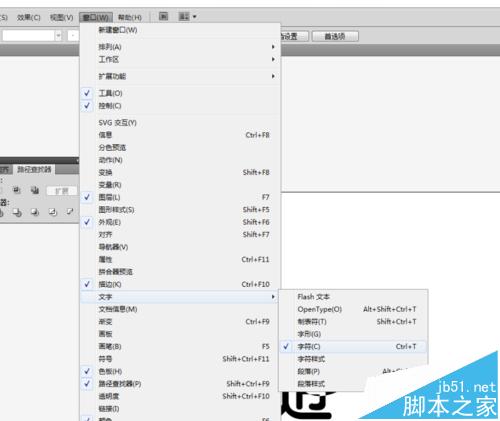Open the 动作(N) panel entry

[180, 160]
